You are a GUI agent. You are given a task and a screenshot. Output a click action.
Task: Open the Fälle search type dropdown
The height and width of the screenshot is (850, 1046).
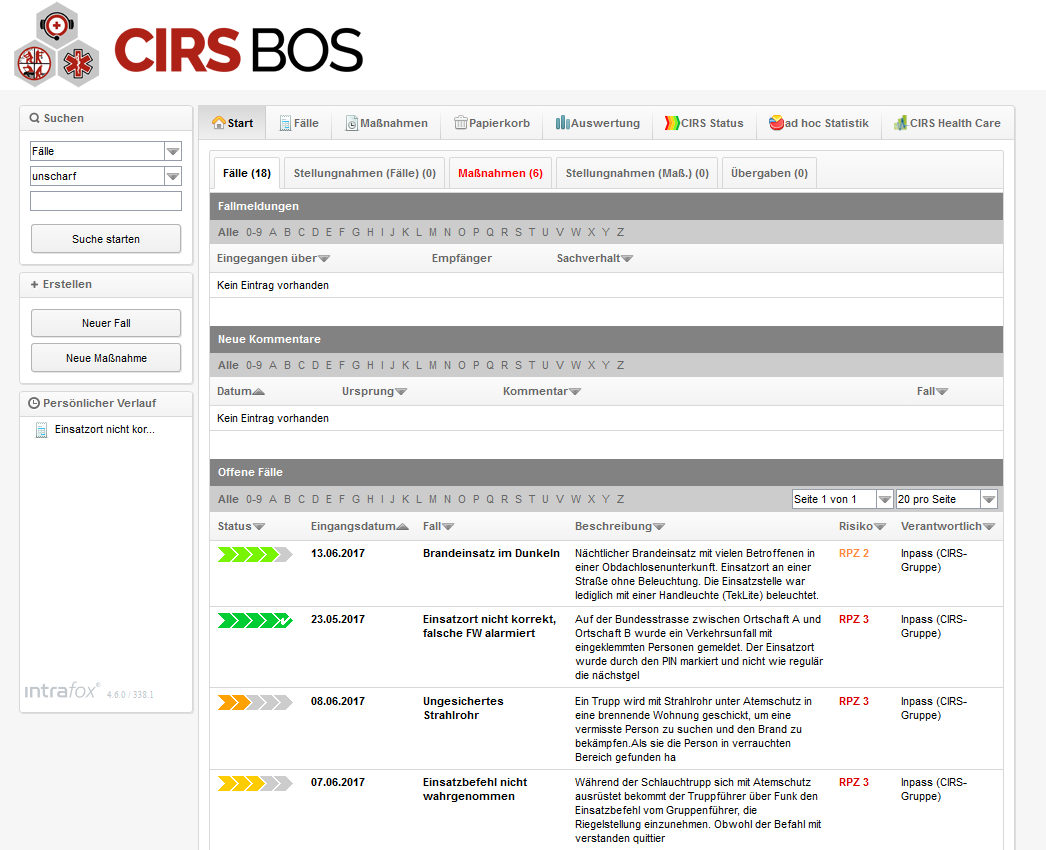coord(173,151)
